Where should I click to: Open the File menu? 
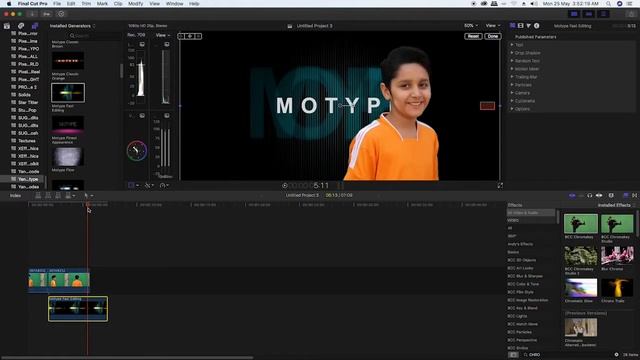(x=57, y=4)
